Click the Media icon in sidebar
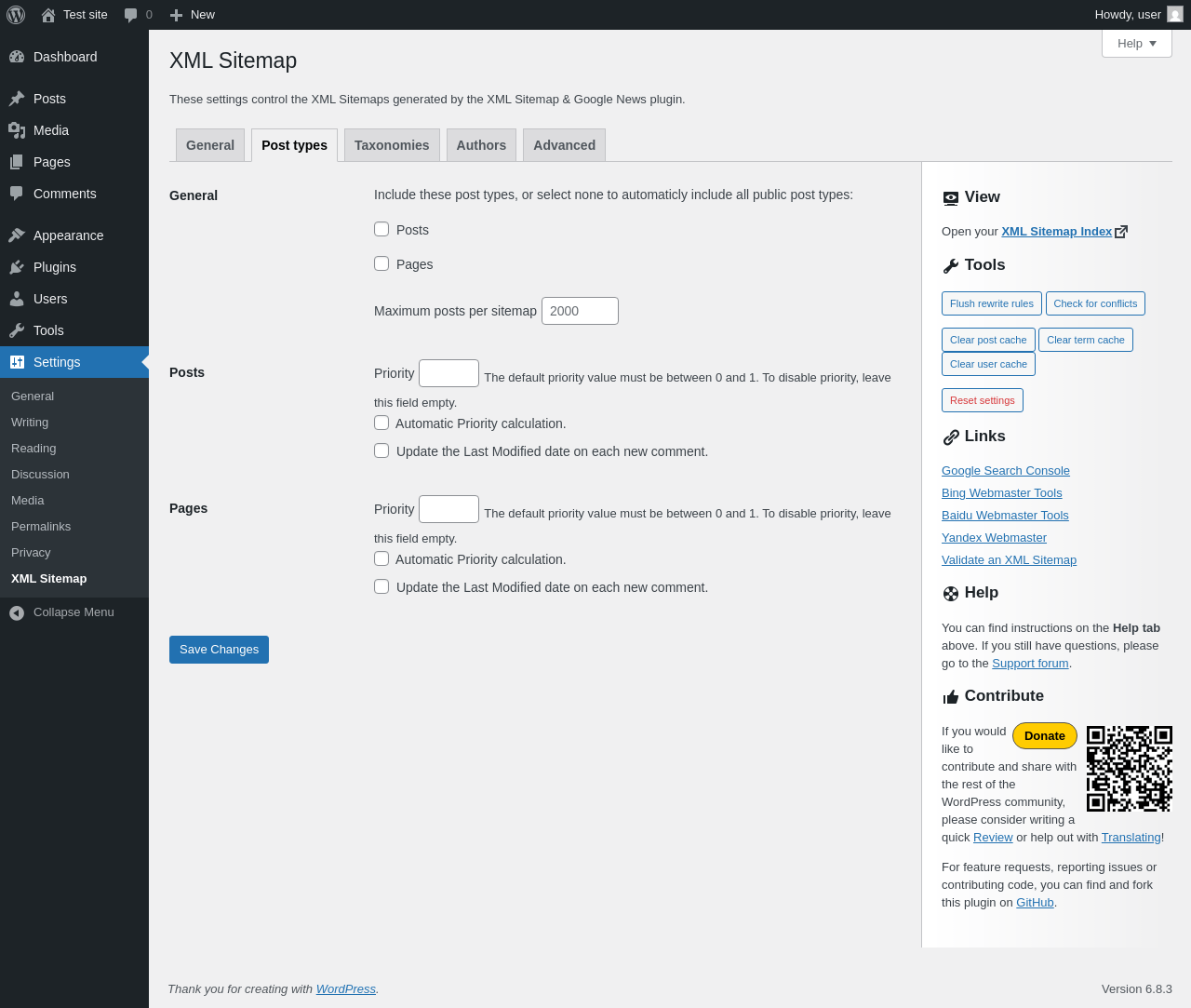 (17, 130)
